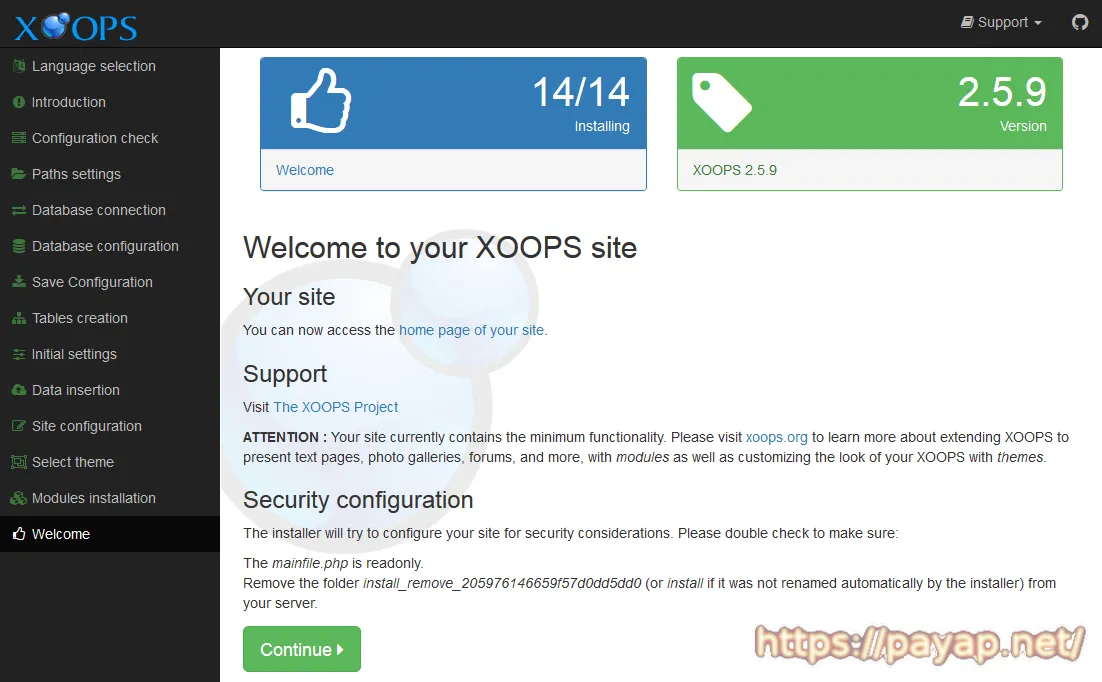Click the mainfile.php text
Screen dimensions: 1102x682
[x=310, y=563]
